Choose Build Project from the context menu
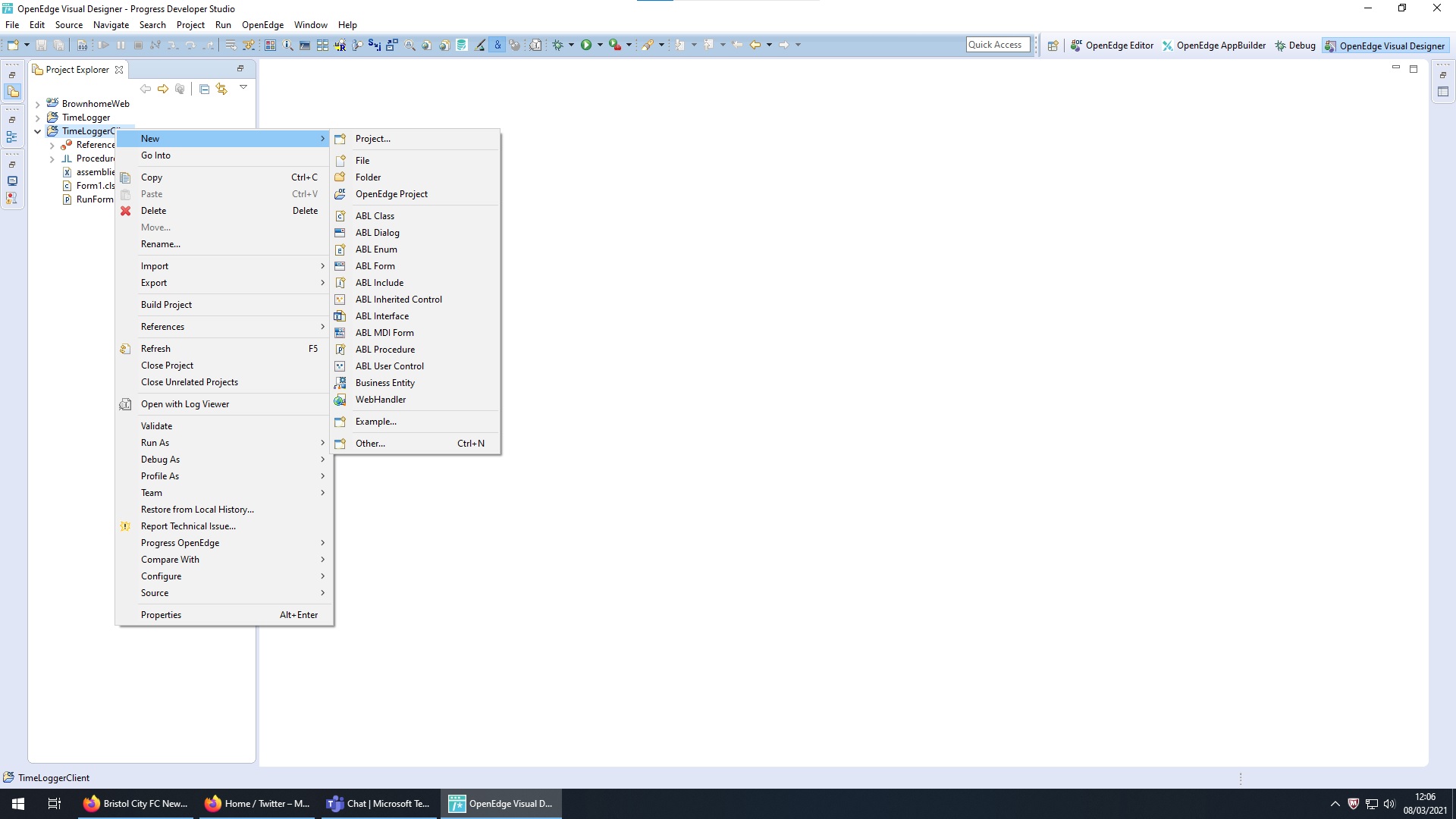The width and height of the screenshot is (1456, 819). pyautogui.click(x=167, y=304)
